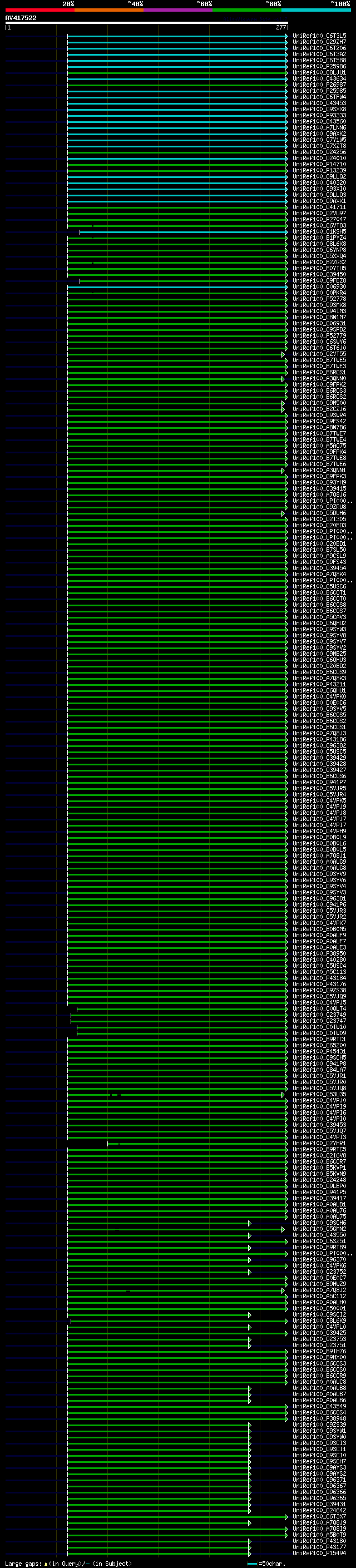Select the UniRef100_Q2YHR1 label
The height and width of the screenshot is (1568, 356).
click(319, 1143)
